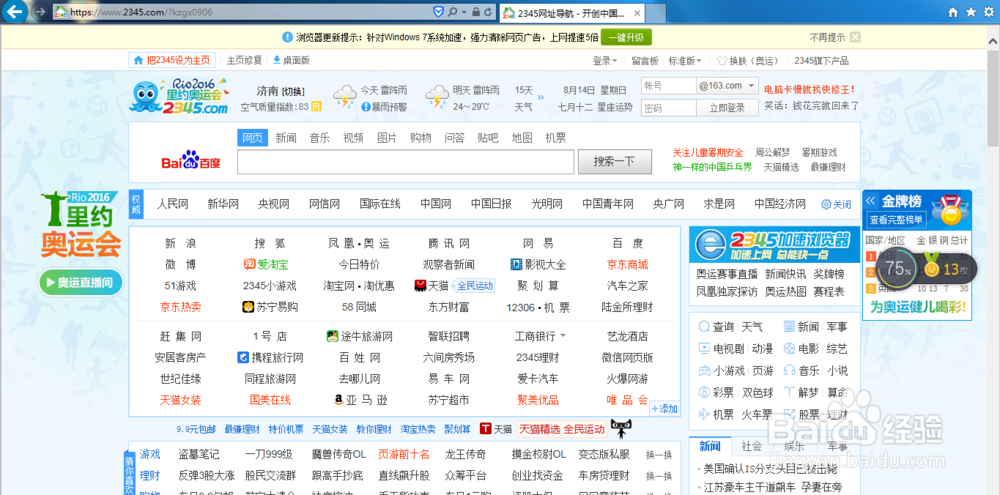Click 换肤（奥运） skin link
This screenshot has height=495, width=1000.
(x=747, y=61)
